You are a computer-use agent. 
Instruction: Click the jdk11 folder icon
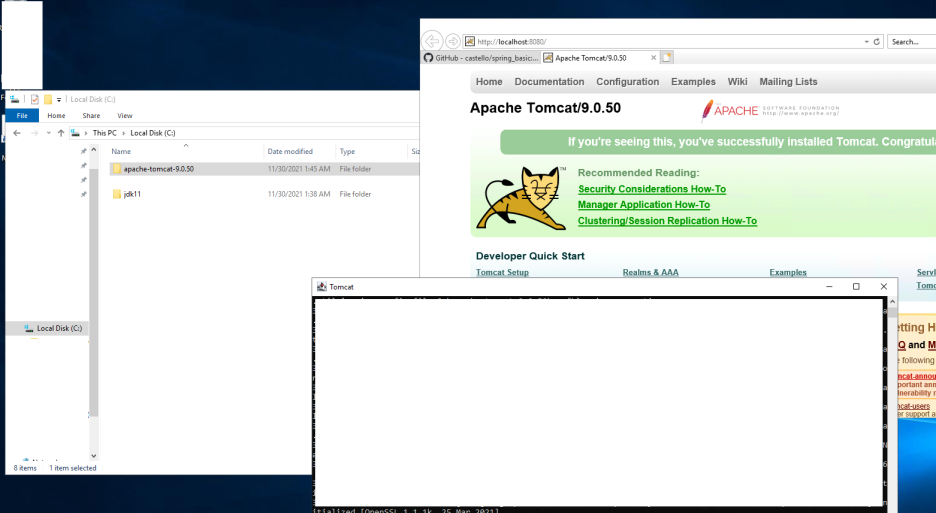pos(117,194)
